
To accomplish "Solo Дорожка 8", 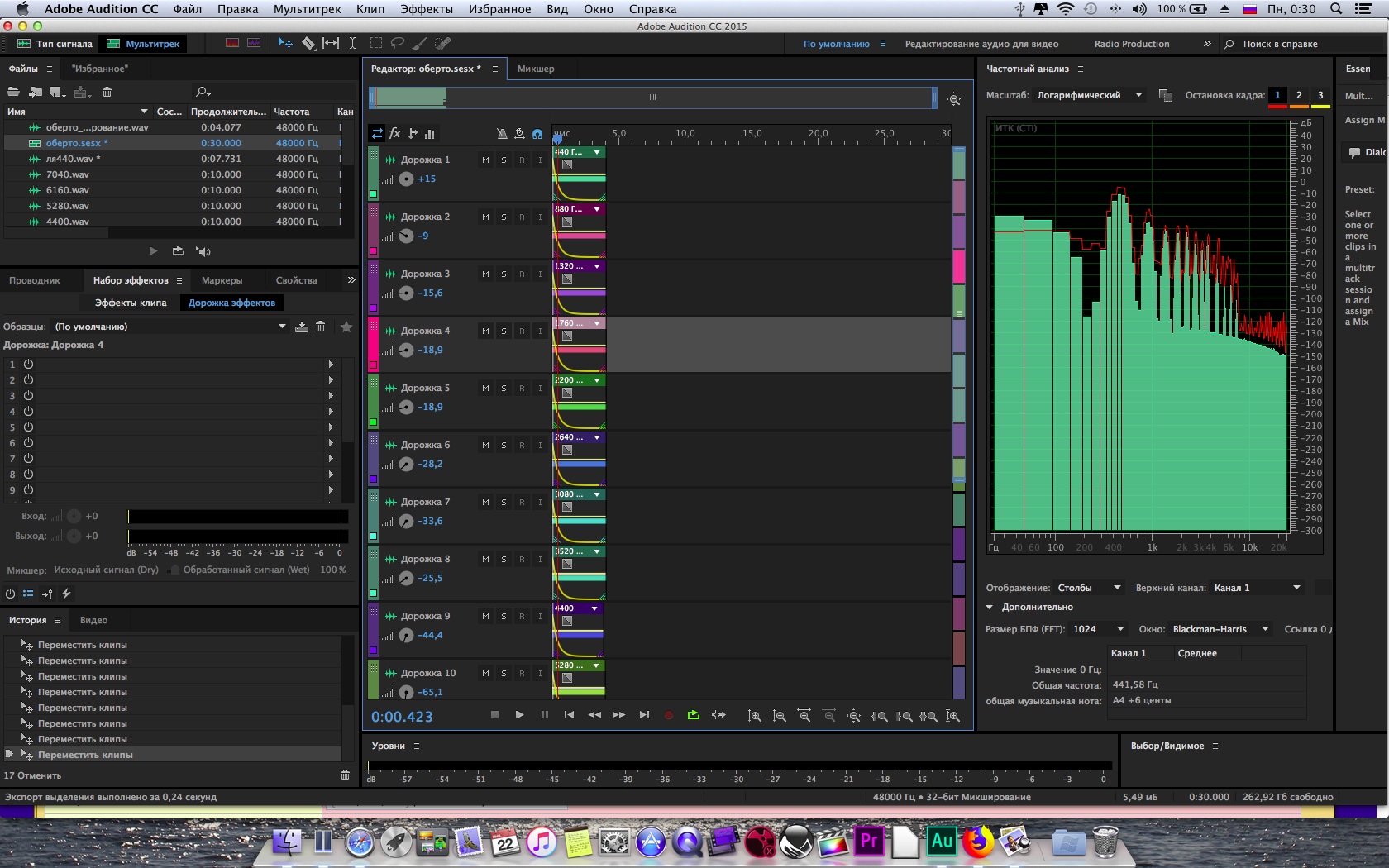I will tap(504, 559).
